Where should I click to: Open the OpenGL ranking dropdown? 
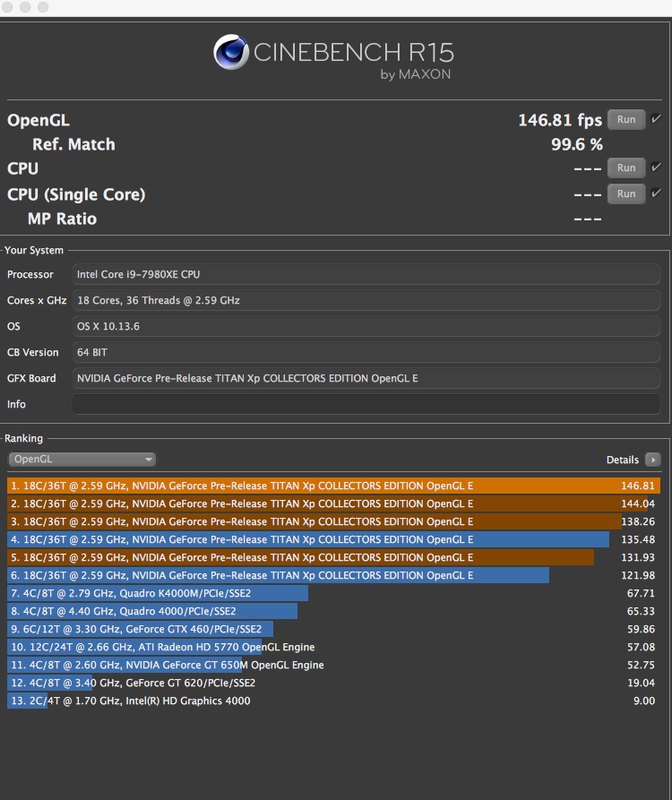[82, 459]
